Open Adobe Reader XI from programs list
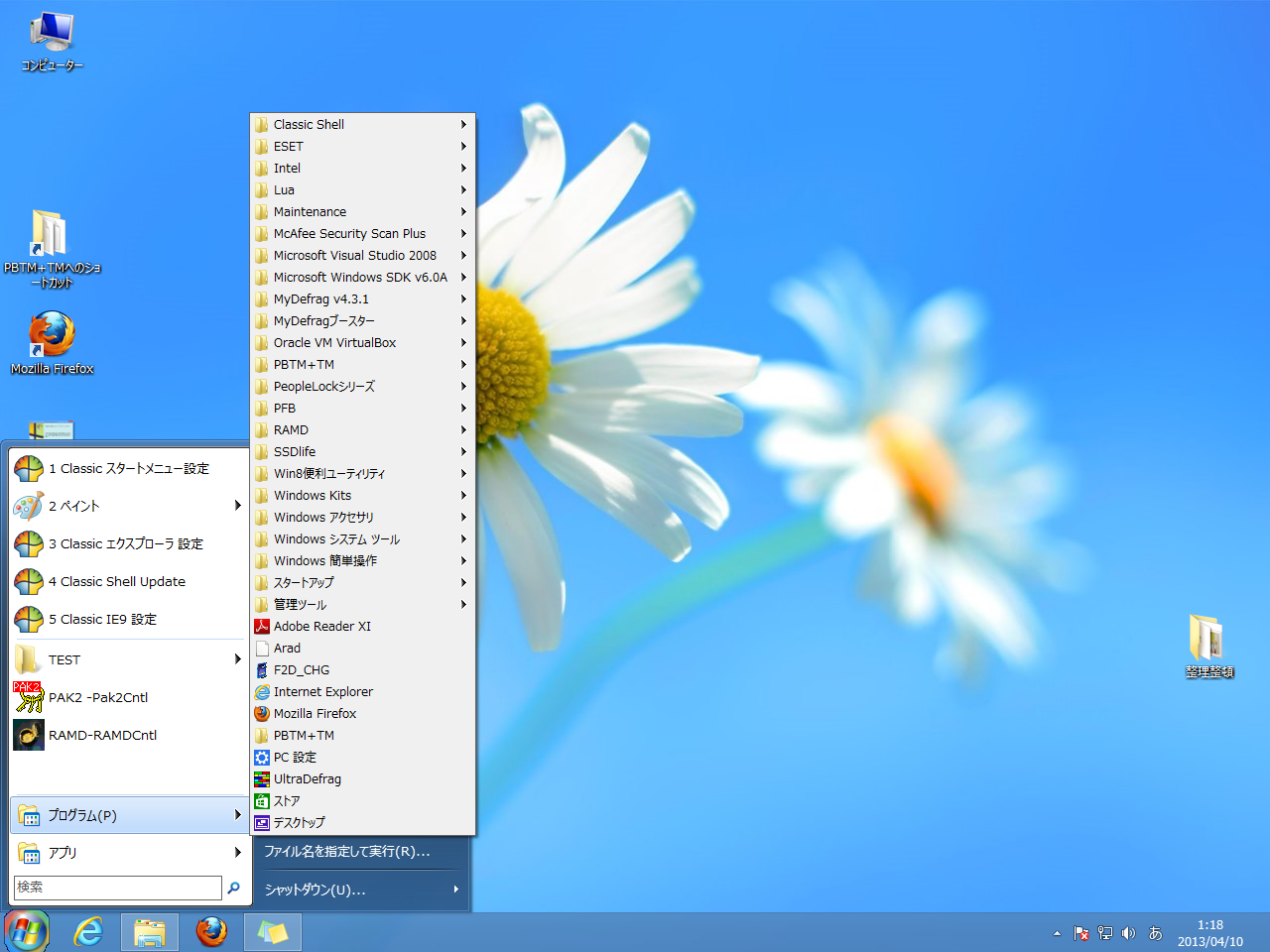The width and height of the screenshot is (1270, 952). click(x=321, y=626)
